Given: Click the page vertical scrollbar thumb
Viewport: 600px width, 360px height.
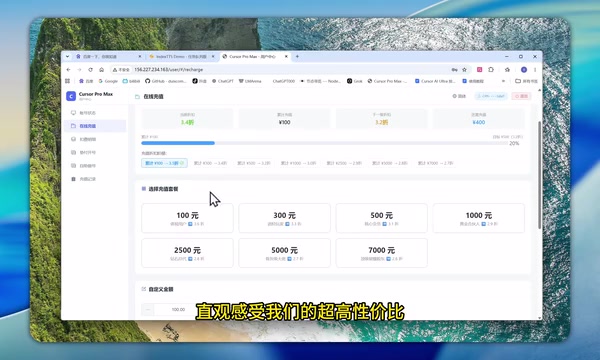Looking at the screenshot, I should (x=540, y=175).
